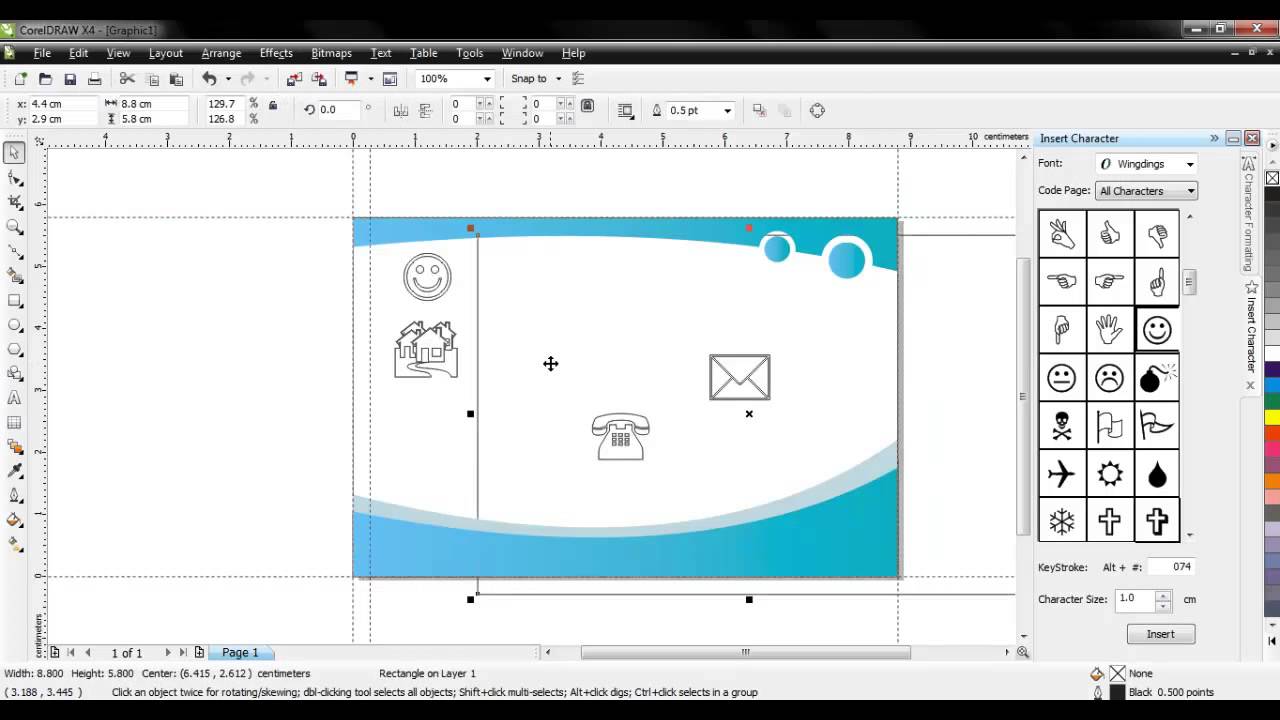The height and width of the screenshot is (720, 1280).
Task: Click the yellow palette swatch
Action: pos(1272,418)
